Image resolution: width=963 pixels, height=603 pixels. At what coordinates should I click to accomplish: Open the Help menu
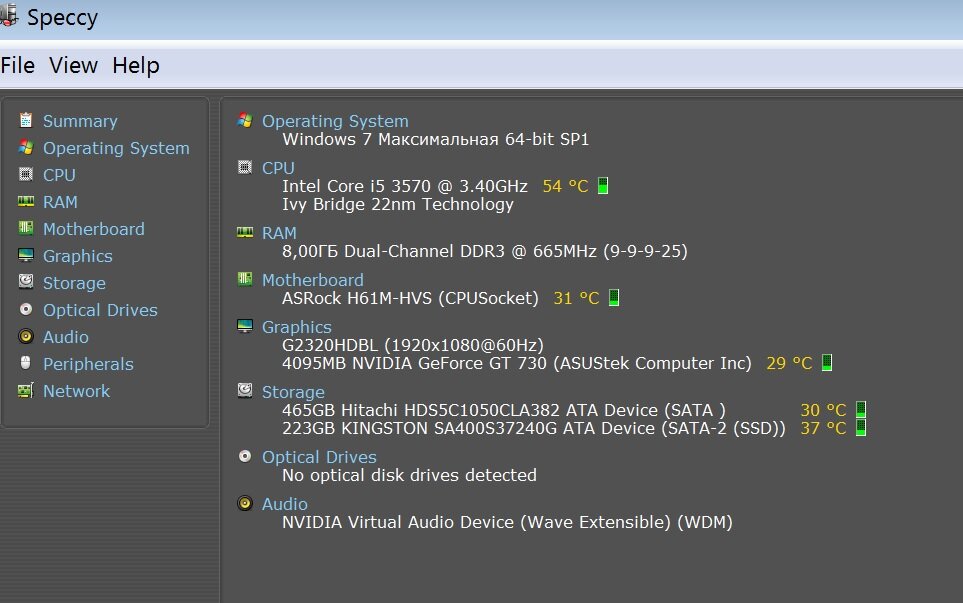(136, 66)
